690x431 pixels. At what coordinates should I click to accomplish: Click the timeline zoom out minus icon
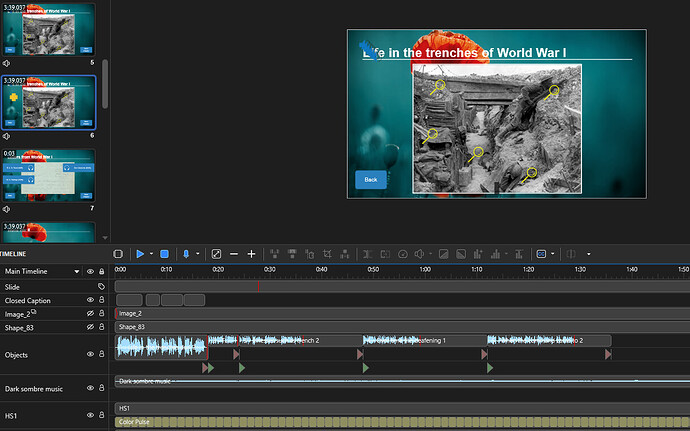coord(234,254)
